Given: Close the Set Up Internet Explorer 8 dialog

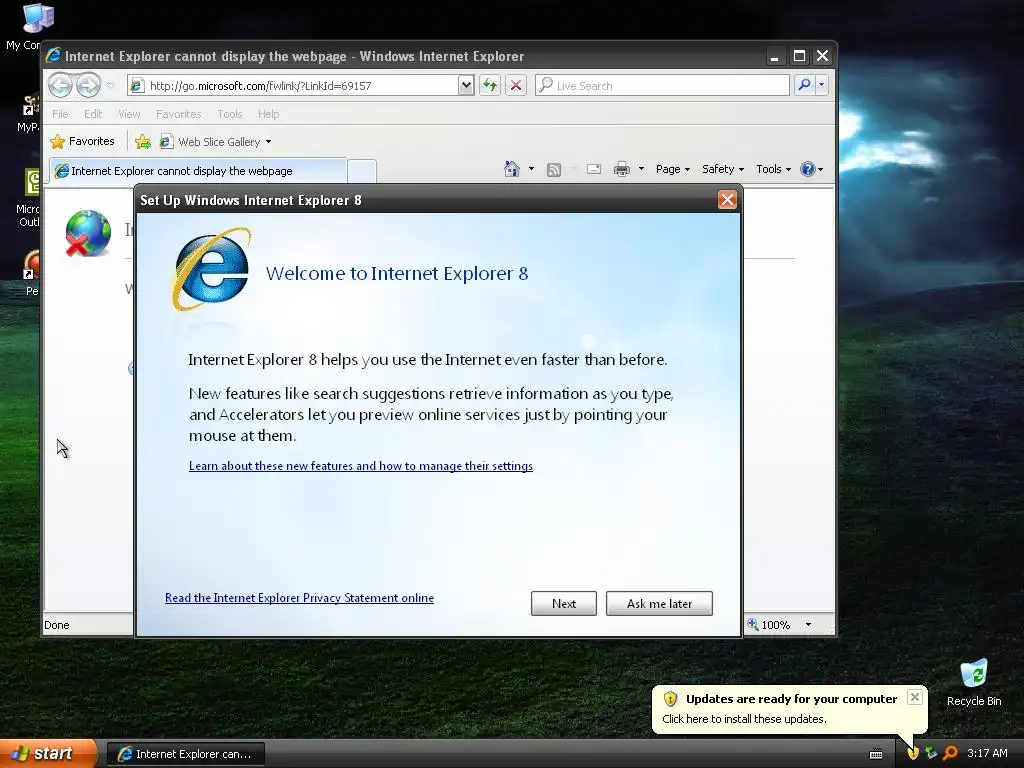Looking at the screenshot, I should coord(727,200).
